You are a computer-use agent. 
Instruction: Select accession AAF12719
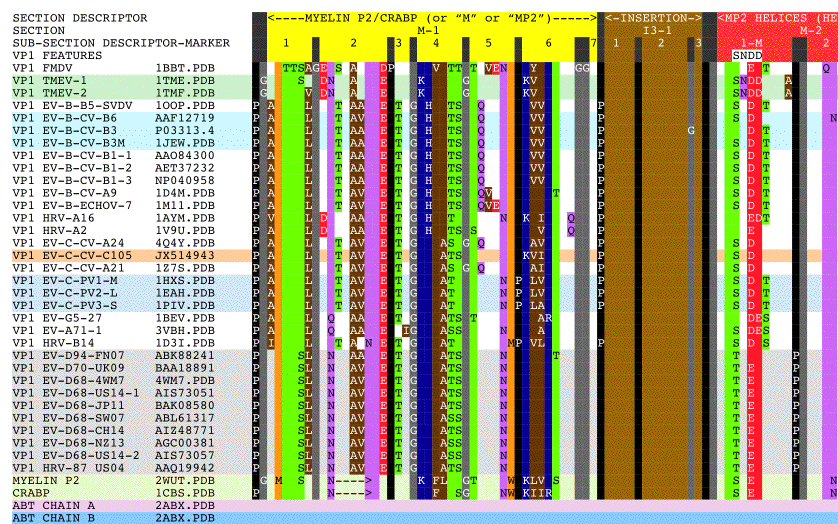(x=185, y=118)
